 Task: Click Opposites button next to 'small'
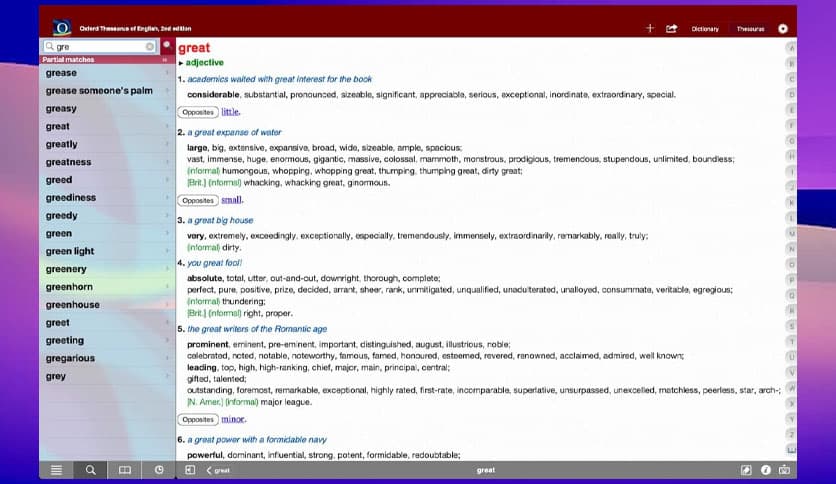tap(198, 200)
